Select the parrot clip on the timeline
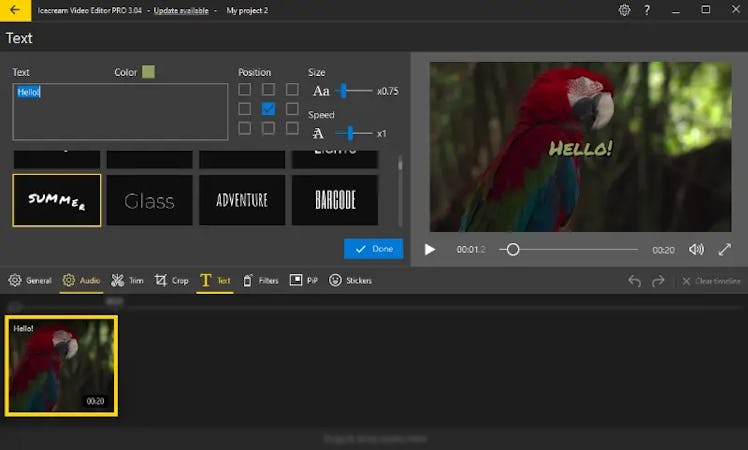This screenshot has height=450, width=748. click(x=62, y=366)
